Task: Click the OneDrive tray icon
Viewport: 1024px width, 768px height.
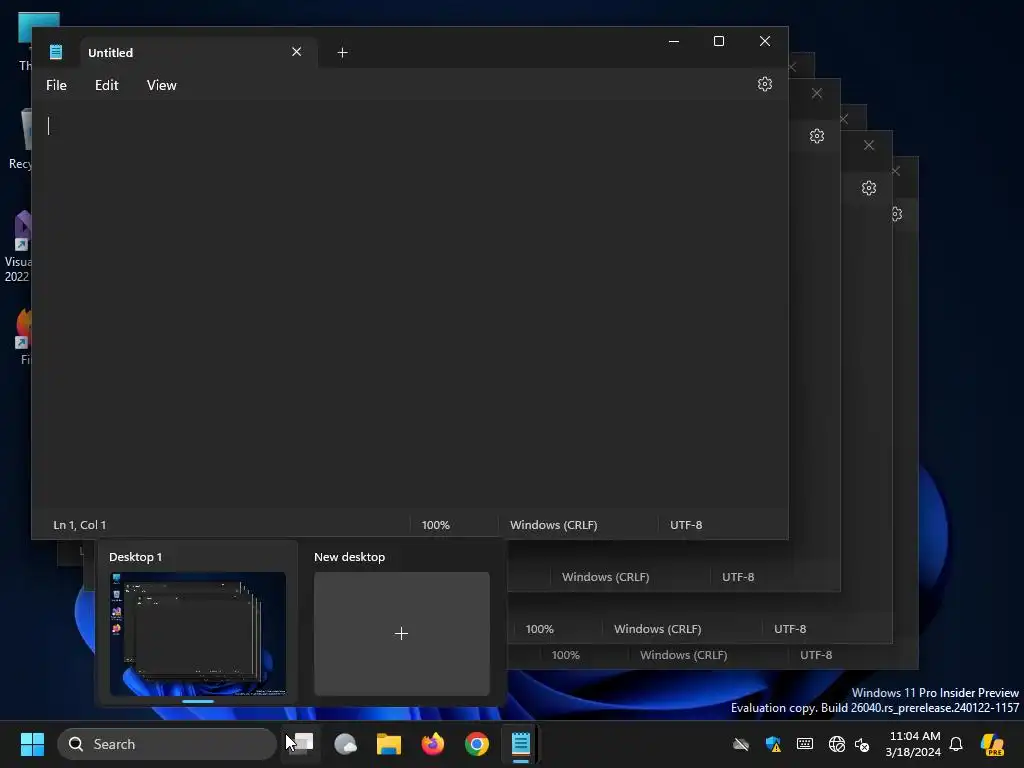Action: [x=741, y=744]
